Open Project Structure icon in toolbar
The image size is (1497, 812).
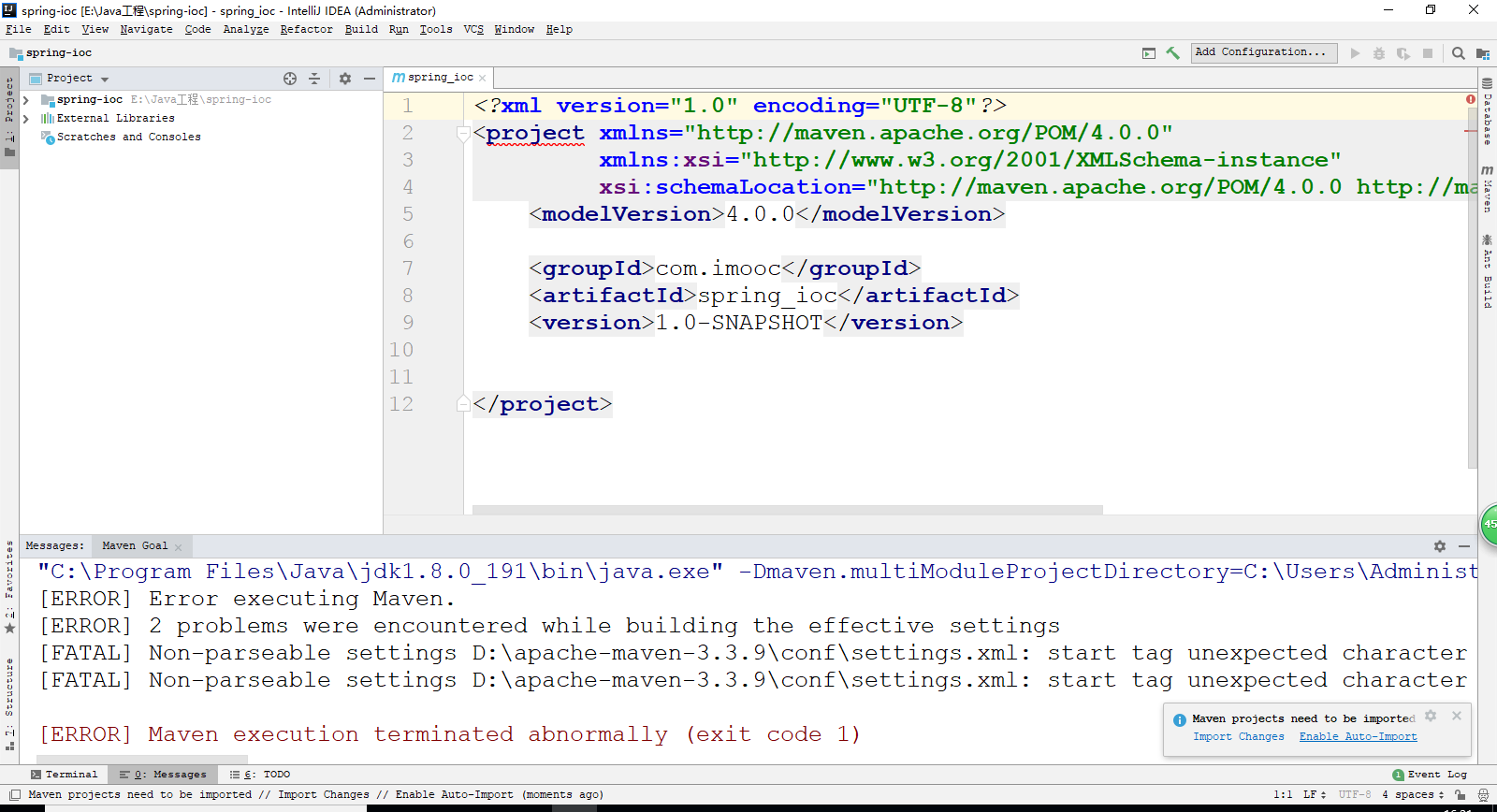coord(1483,53)
